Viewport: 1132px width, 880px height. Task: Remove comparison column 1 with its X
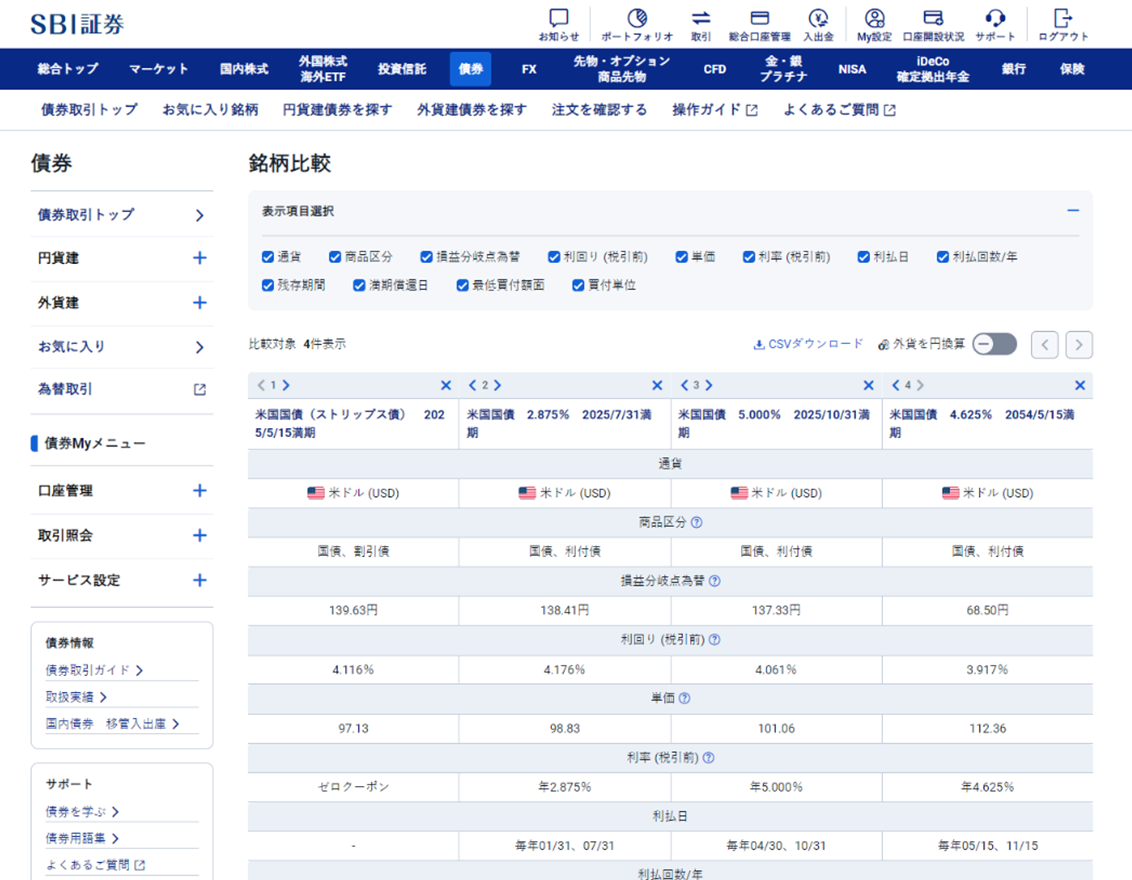click(x=446, y=384)
